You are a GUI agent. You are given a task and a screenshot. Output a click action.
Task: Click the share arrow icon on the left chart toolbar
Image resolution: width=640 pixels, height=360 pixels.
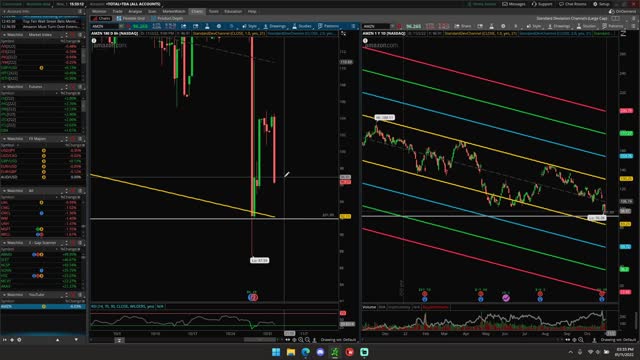tap(184, 26)
